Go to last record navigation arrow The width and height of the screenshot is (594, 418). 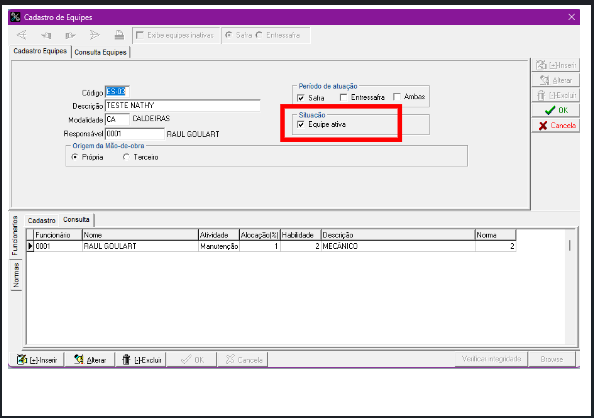point(94,35)
